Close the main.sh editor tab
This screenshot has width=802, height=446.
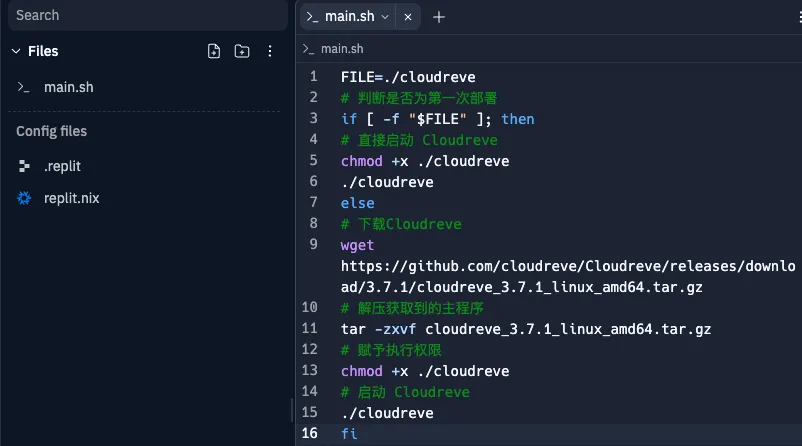tap(406, 17)
